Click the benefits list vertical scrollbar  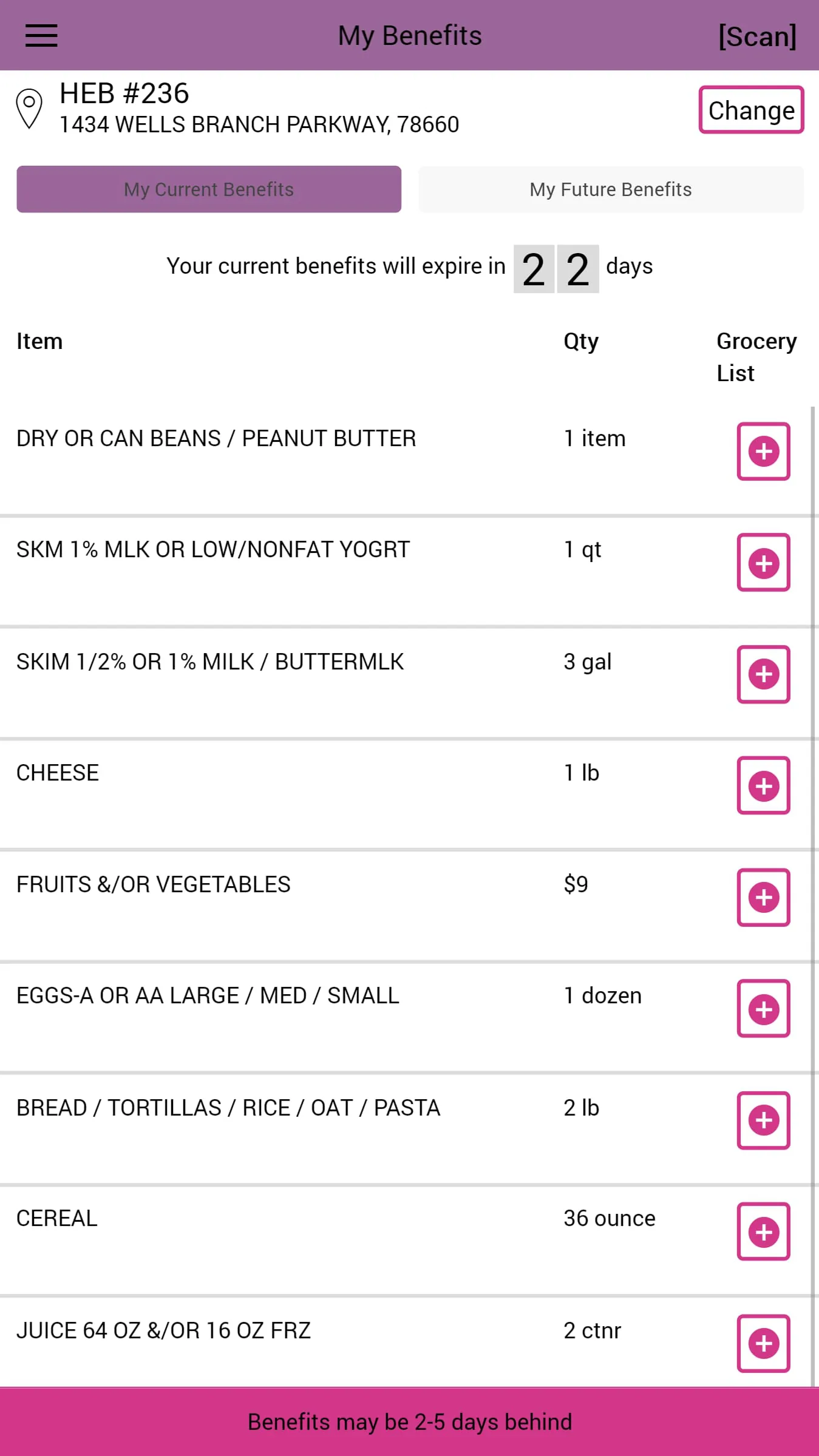click(x=813, y=850)
